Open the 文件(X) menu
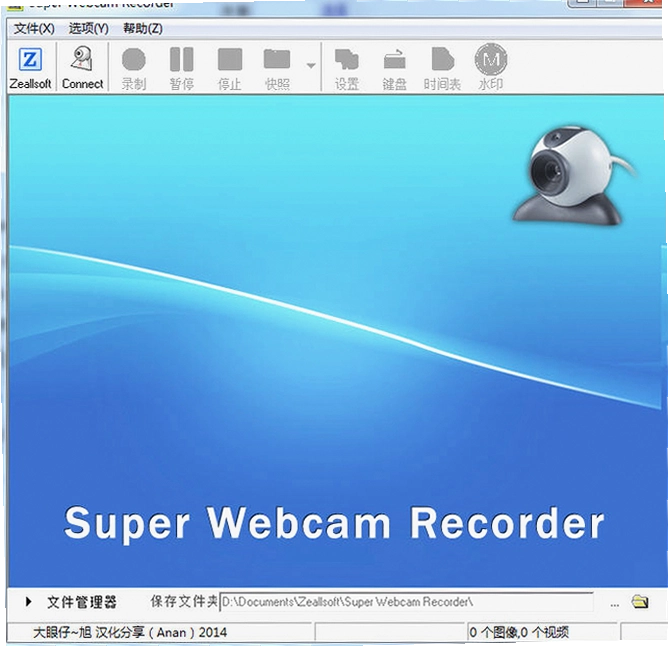Image resolution: width=668 pixels, height=646 pixels. click(34, 29)
